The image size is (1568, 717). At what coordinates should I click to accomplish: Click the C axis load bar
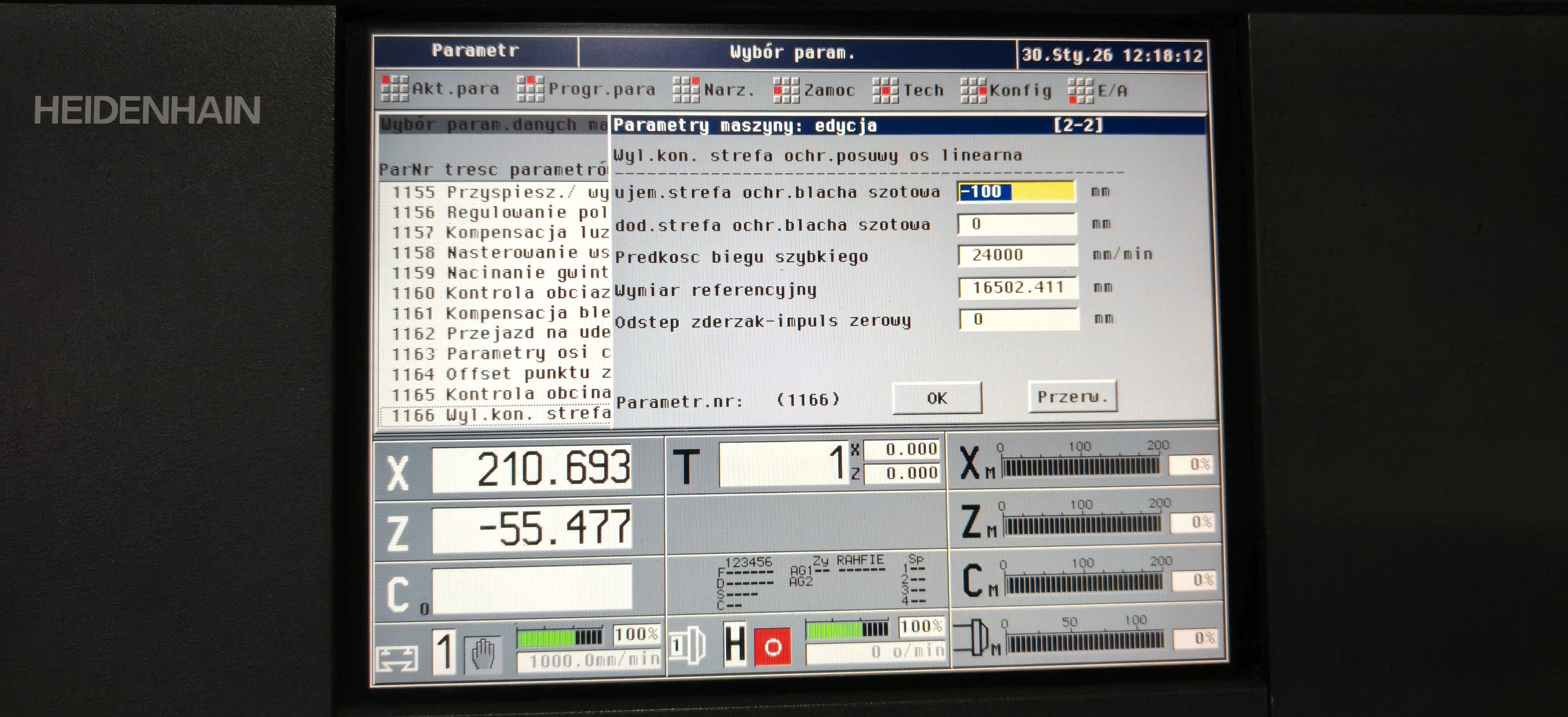click(x=1084, y=583)
